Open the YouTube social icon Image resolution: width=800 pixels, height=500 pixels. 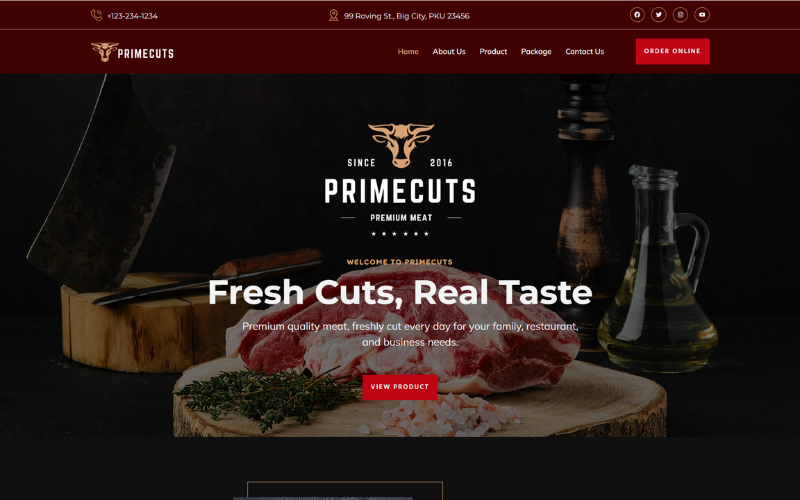(x=702, y=15)
